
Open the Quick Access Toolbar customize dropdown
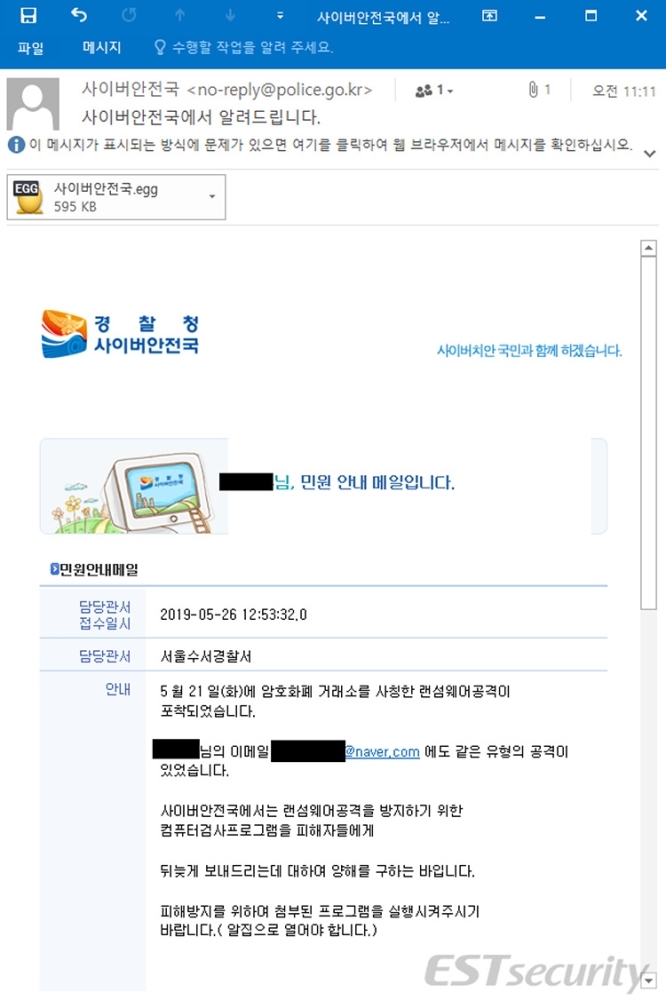pyautogui.click(x=280, y=15)
